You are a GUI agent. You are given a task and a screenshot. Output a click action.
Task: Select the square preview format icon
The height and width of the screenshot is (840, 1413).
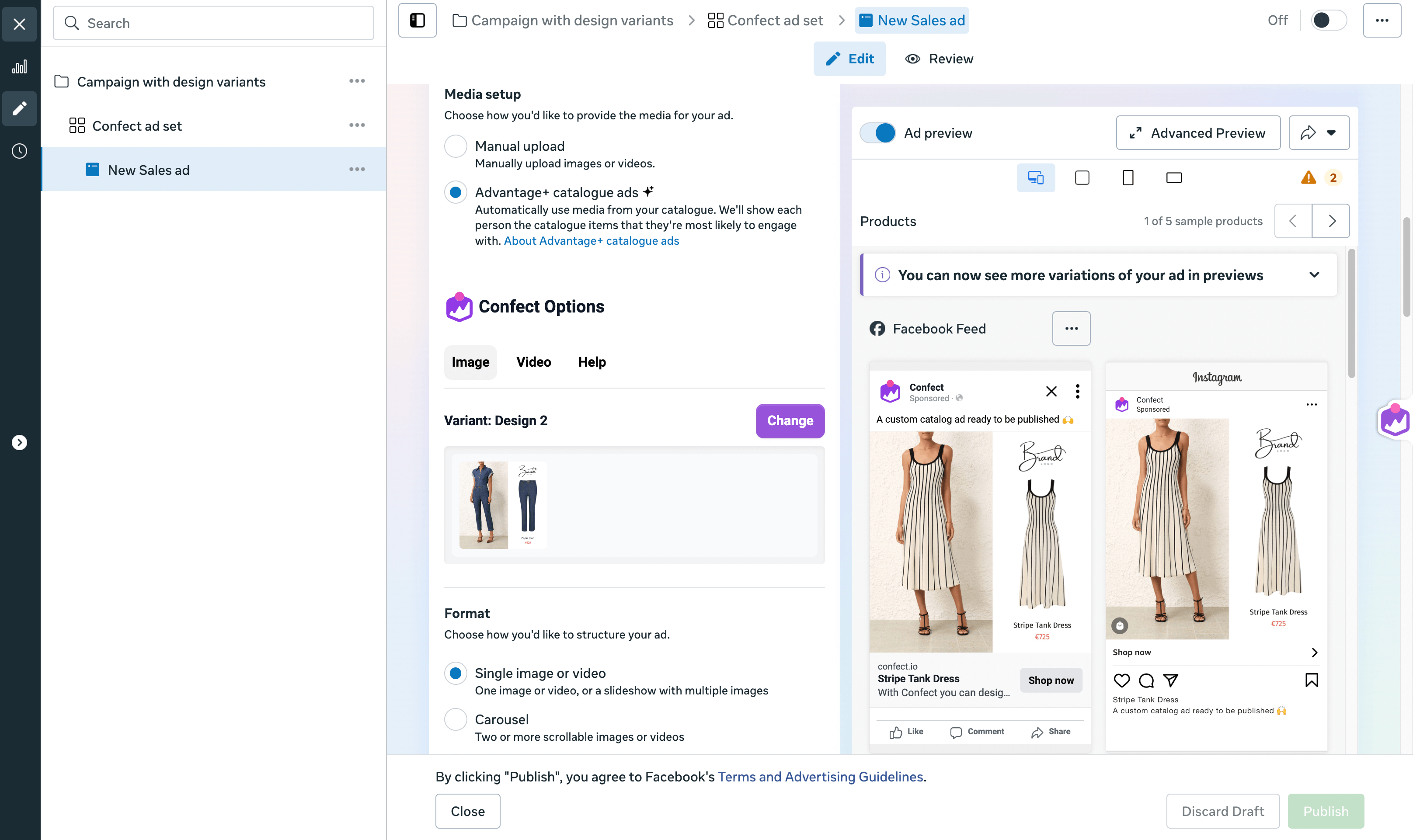click(1082, 178)
